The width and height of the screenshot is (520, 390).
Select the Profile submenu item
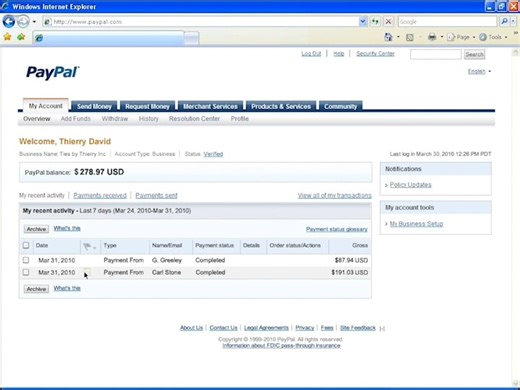240,119
